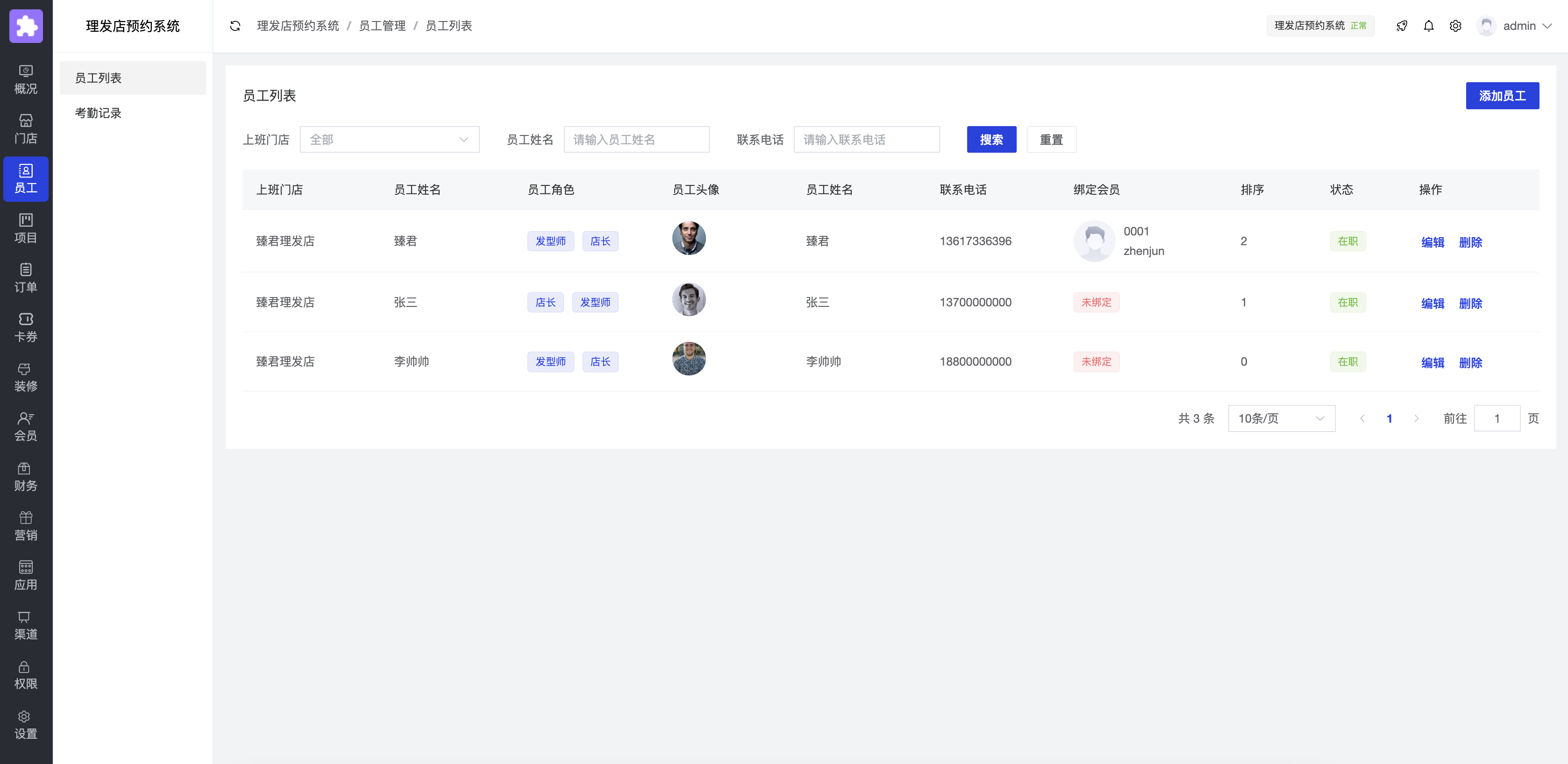
Task: Open the 订单 orders sidebar item
Action: tap(26, 278)
